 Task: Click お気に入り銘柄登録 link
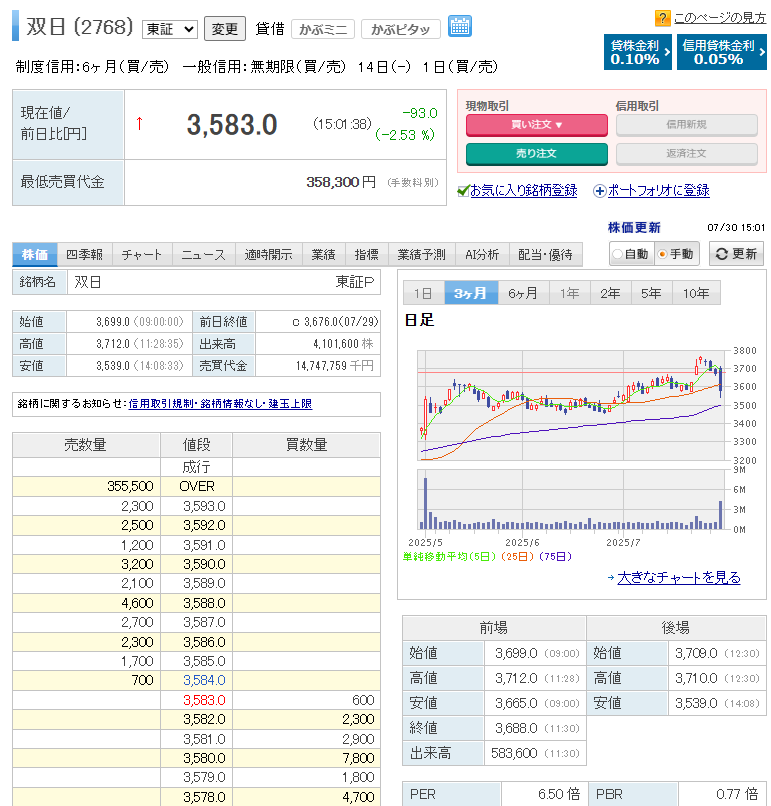[x=523, y=191]
